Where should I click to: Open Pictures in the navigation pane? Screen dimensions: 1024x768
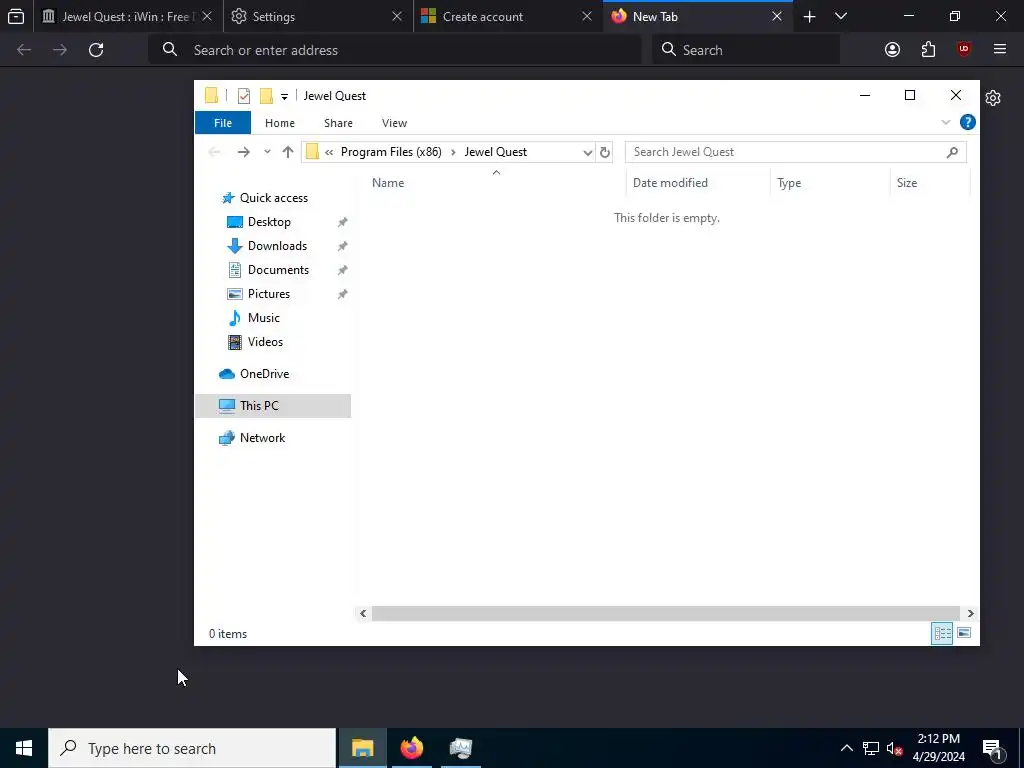(x=268, y=294)
